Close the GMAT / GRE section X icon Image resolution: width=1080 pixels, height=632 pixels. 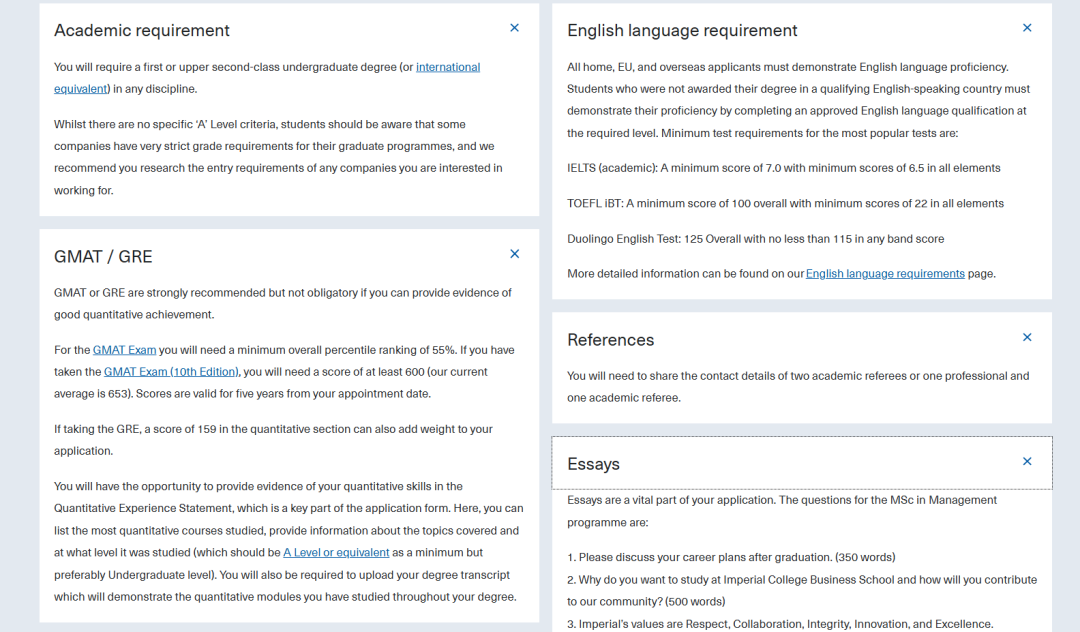(x=514, y=254)
